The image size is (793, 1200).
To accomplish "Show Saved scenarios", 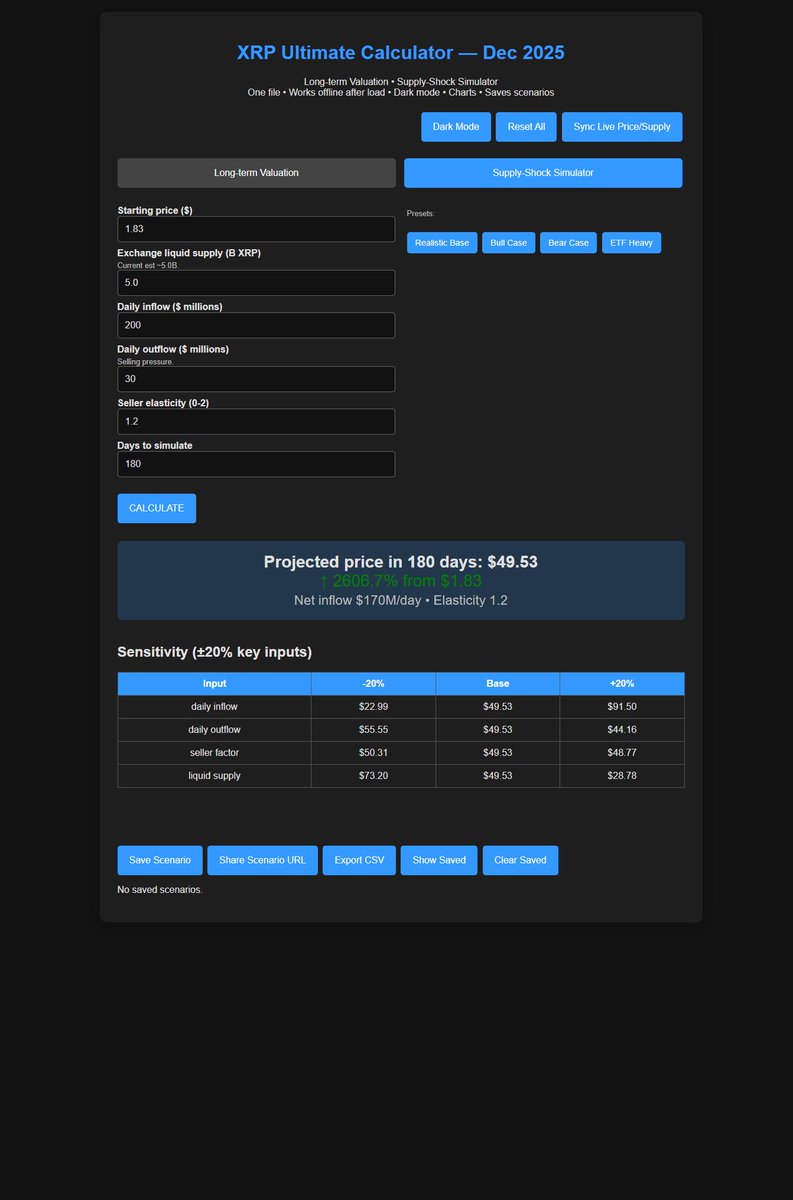I will tap(439, 860).
